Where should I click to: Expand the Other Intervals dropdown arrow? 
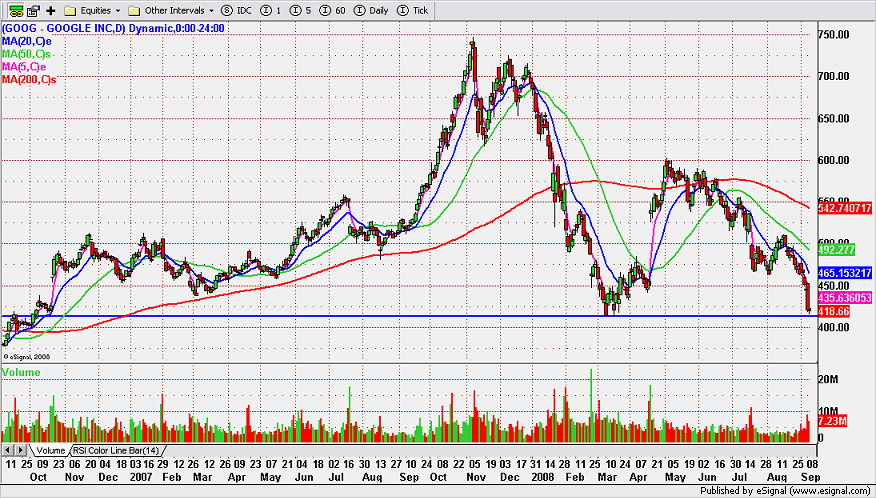click(211, 11)
